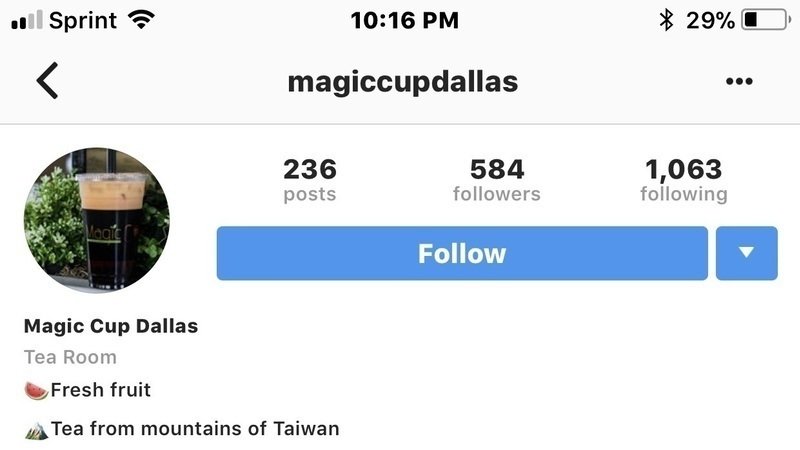Tap the magiccupdallas username title
This screenshot has width=800, height=450.
click(x=403, y=82)
